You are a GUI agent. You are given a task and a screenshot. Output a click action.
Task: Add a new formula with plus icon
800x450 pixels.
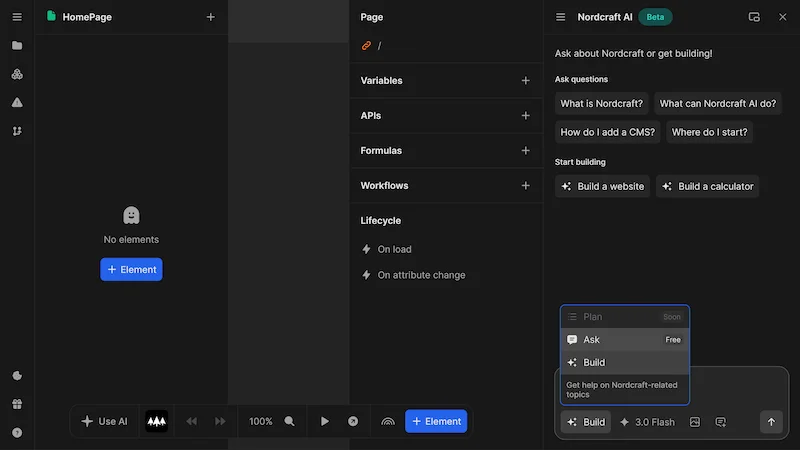point(526,151)
